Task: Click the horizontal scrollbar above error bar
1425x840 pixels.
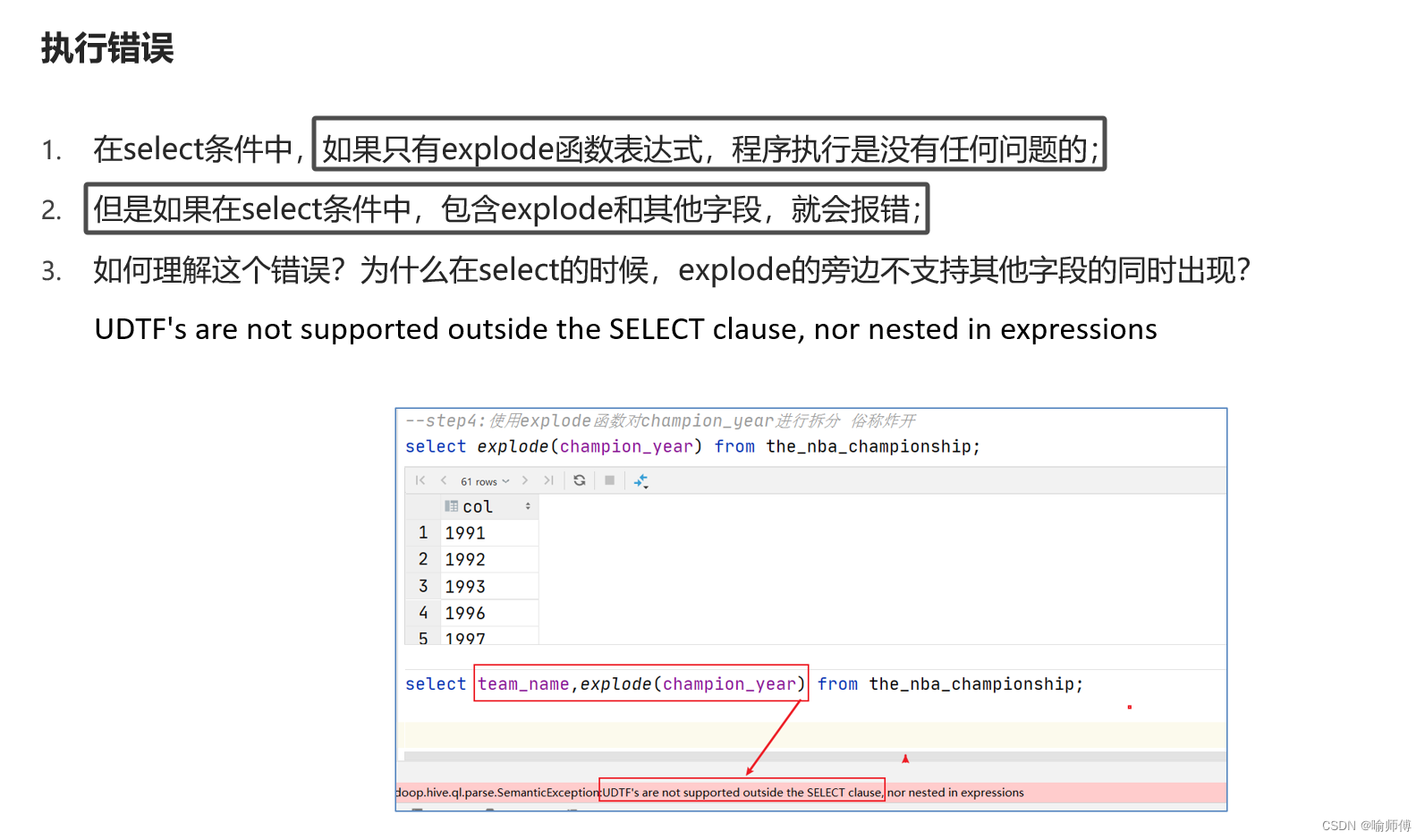Action: pos(815,757)
